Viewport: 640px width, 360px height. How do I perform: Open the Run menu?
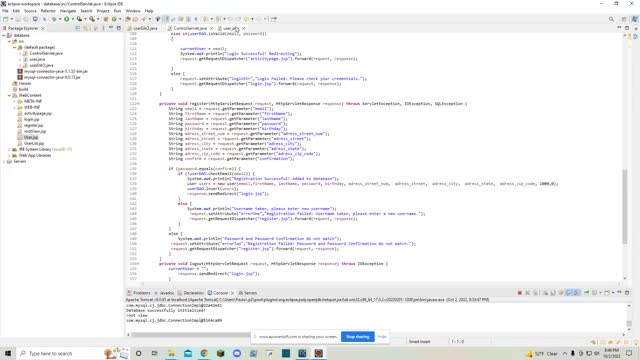[117, 11]
